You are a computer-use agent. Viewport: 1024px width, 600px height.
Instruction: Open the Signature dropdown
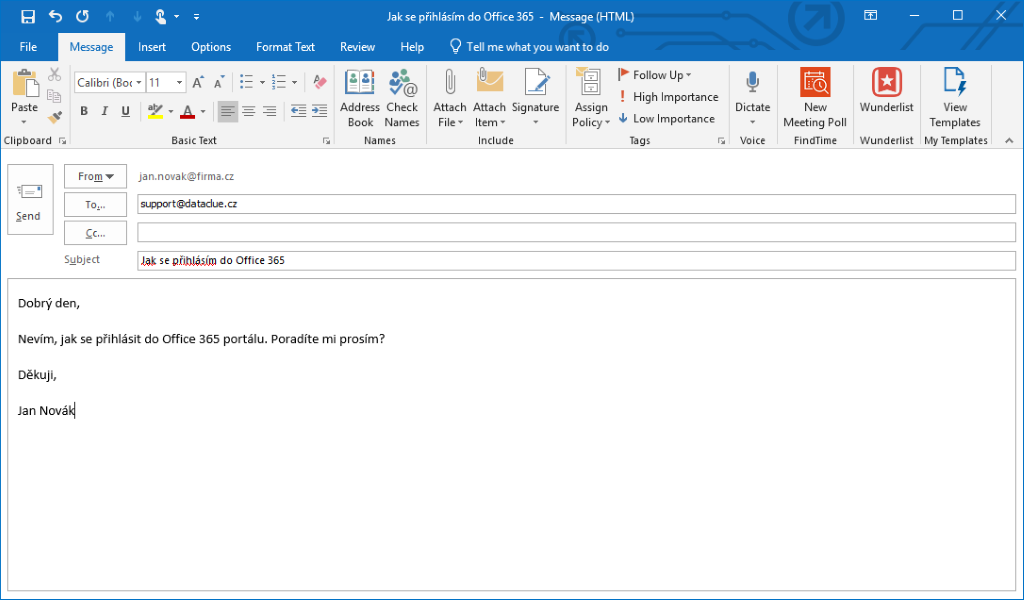536,98
